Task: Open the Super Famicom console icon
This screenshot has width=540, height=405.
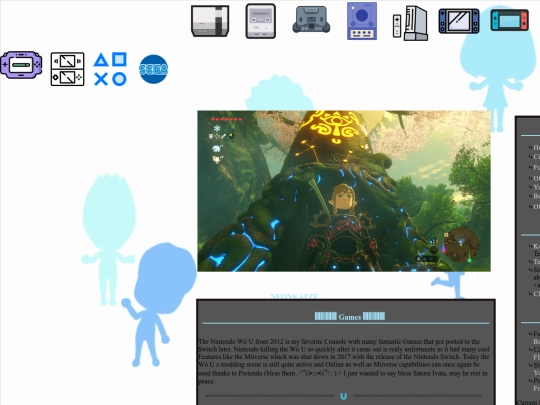Action: pyautogui.click(x=261, y=21)
